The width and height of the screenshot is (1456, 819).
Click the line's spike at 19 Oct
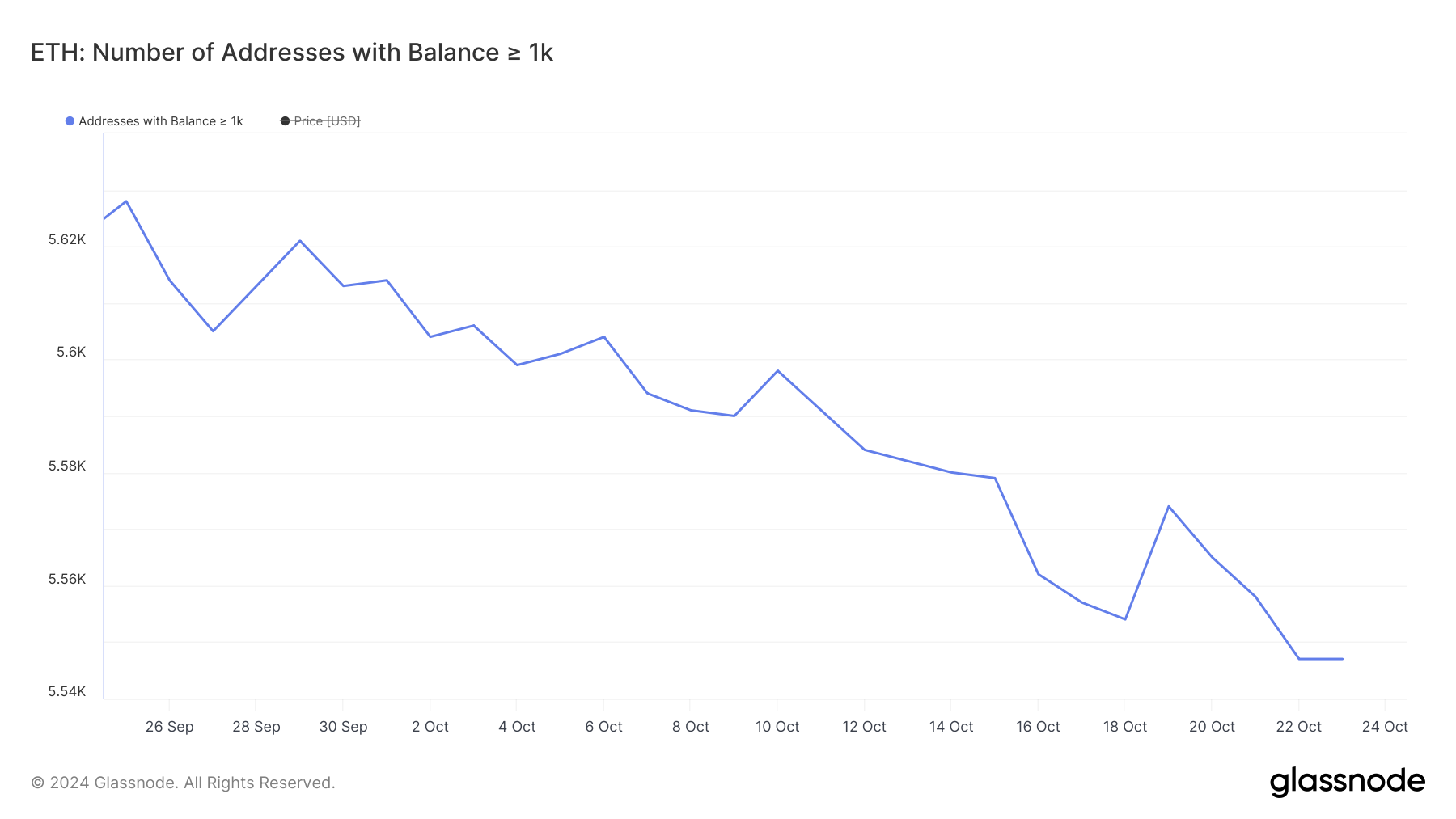[1169, 506]
